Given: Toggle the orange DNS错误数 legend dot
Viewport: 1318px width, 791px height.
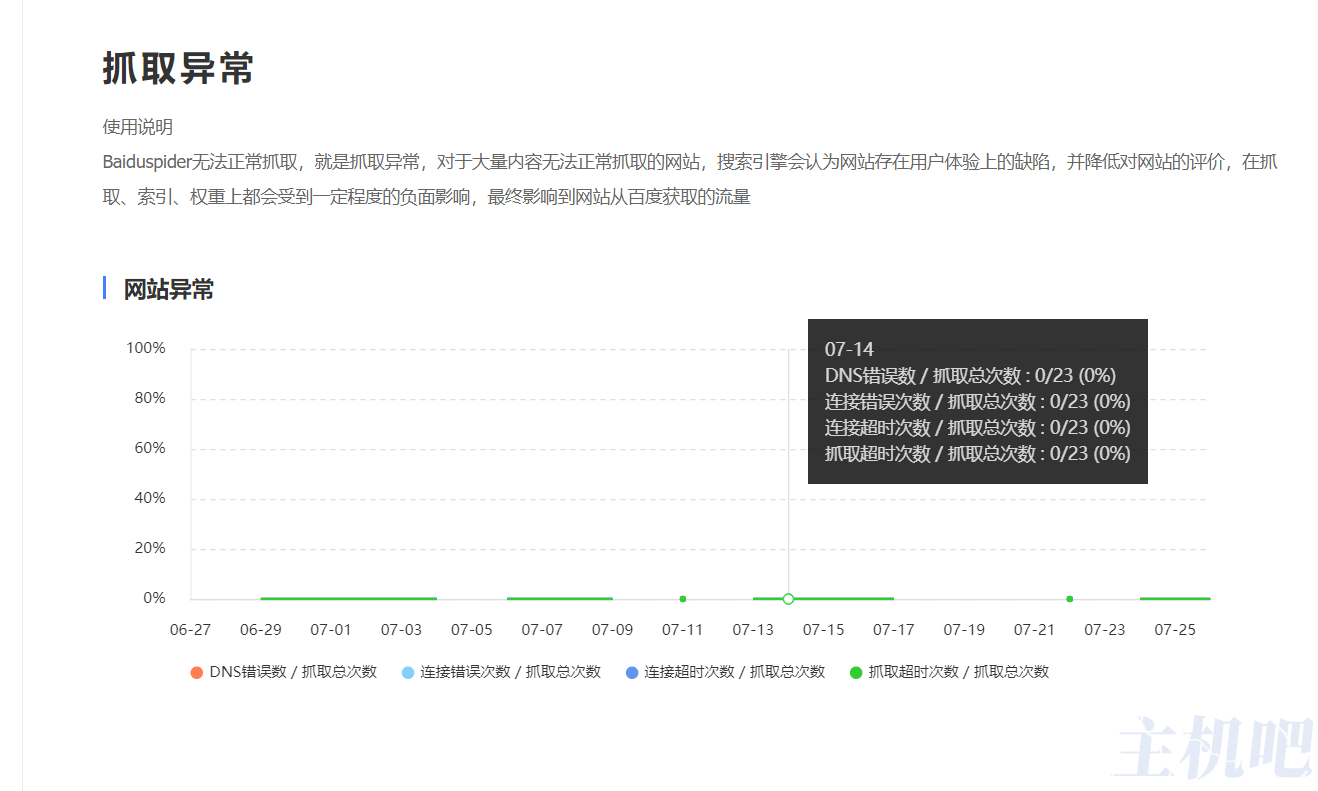Looking at the screenshot, I should coord(196,672).
